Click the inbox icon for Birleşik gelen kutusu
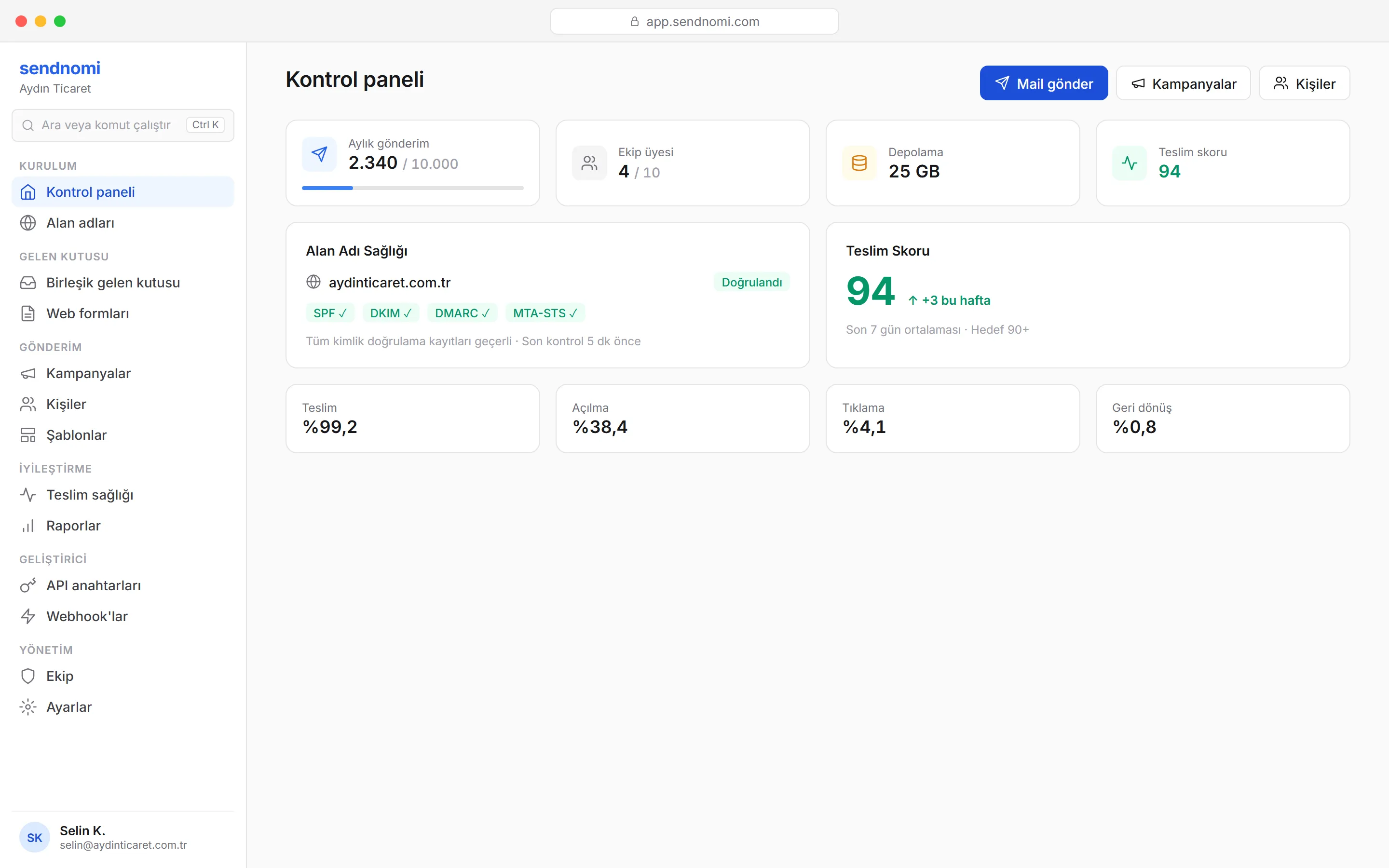The image size is (1389, 868). pos(27,283)
